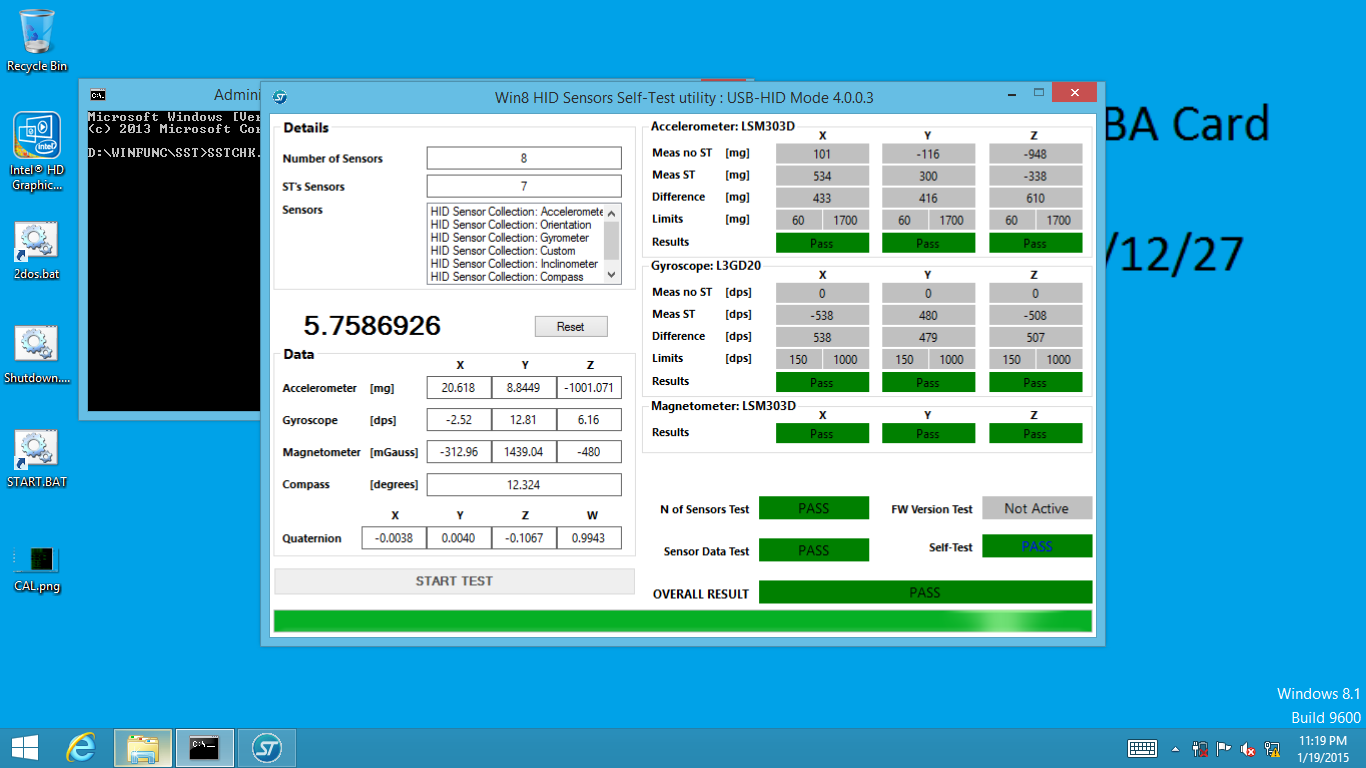Click the N of Sensors Test PASS indicator
Image resolution: width=1366 pixels, height=768 pixels.
click(814, 508)
